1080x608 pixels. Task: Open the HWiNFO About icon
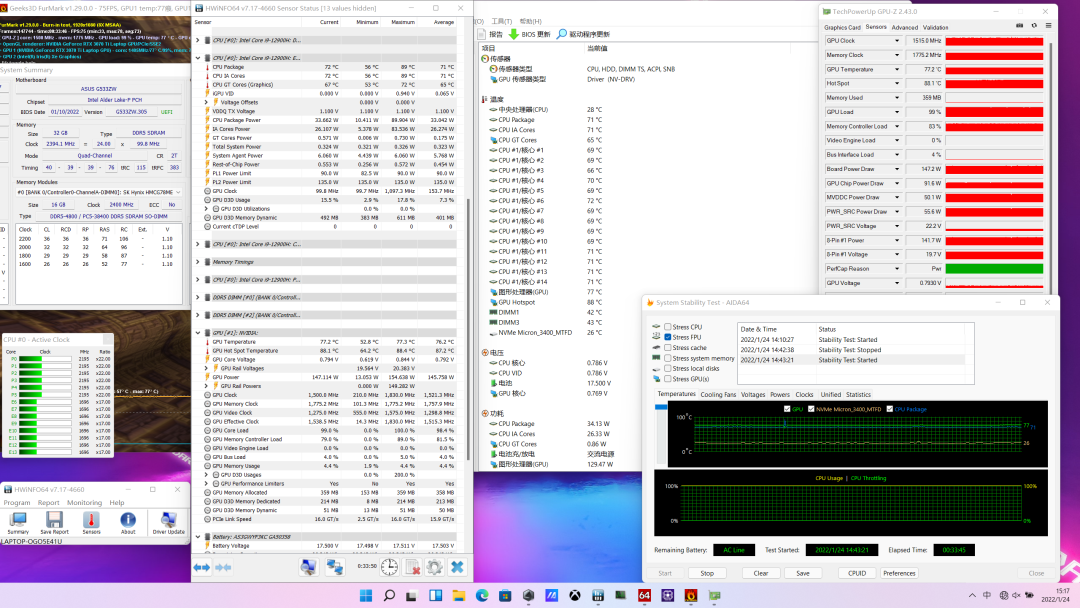(126, 521)
